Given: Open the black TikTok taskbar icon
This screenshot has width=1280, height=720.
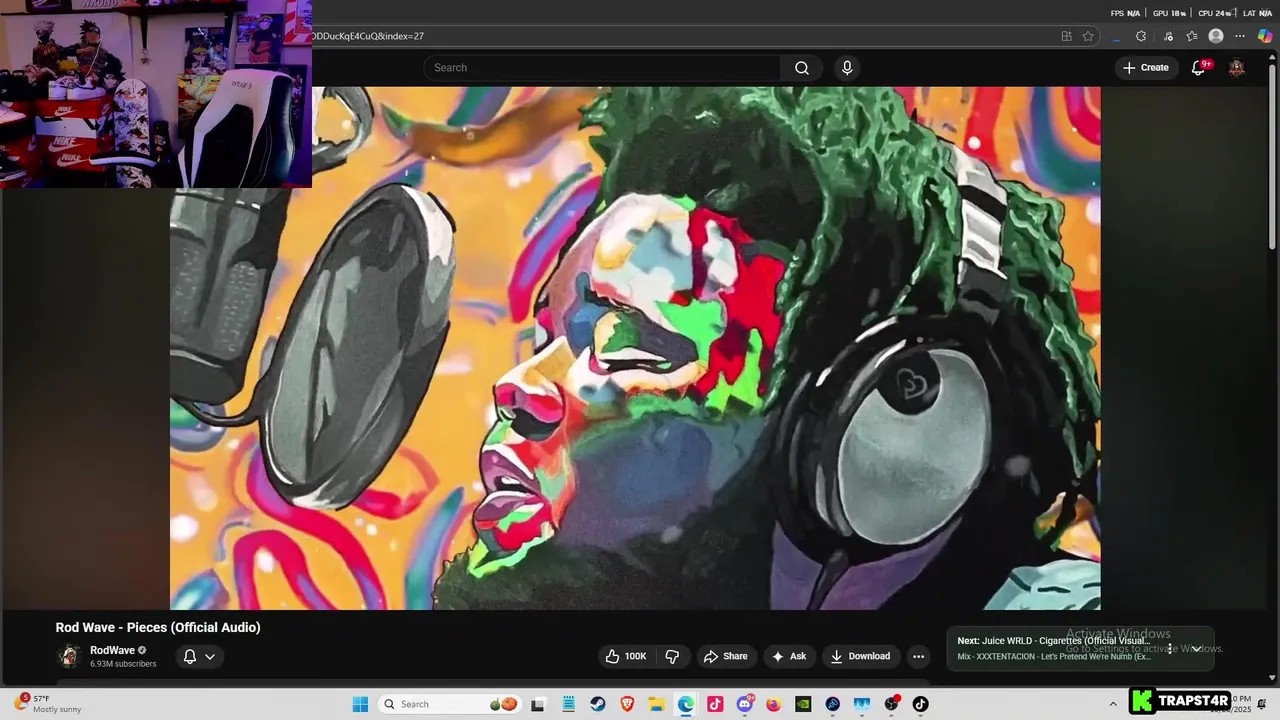Looking at the screenshot, I should (x=920, y=704).
